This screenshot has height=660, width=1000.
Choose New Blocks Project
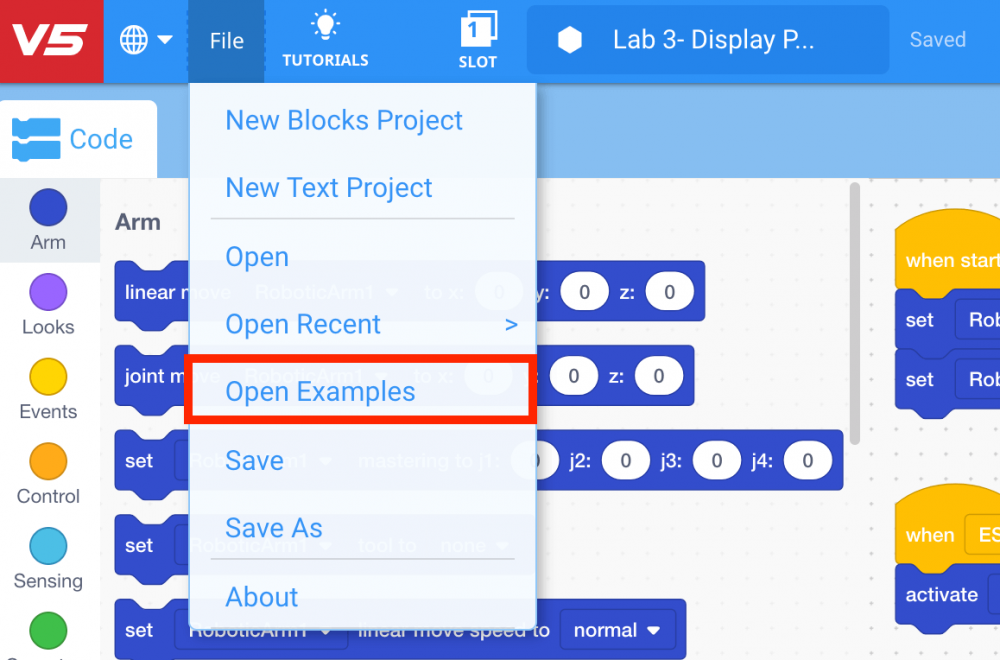click(x=344, y=119)
